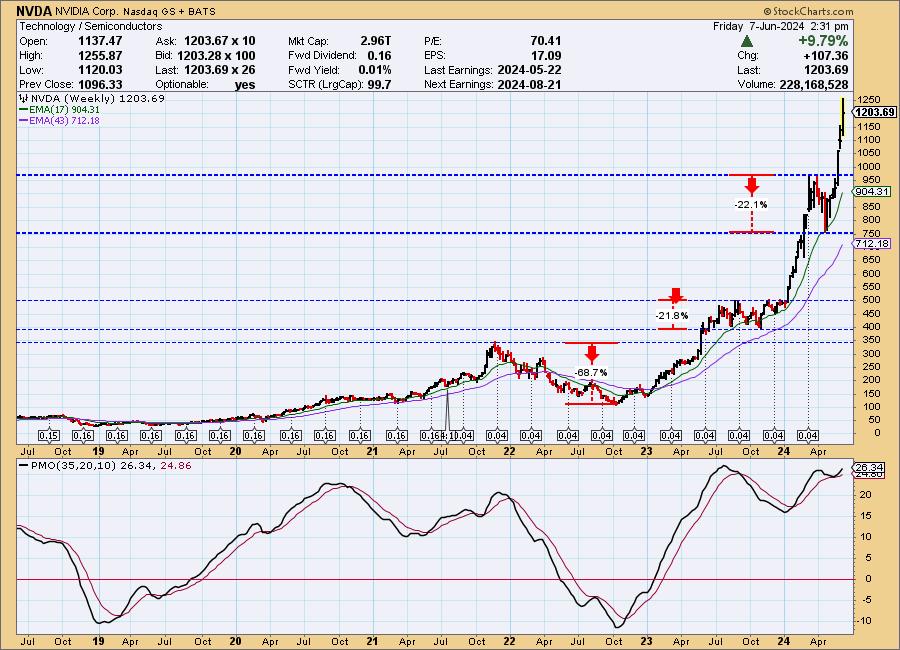Click the red down arrow above -22.1%
Screen dimensions: 900x650
tap(752, 185)
